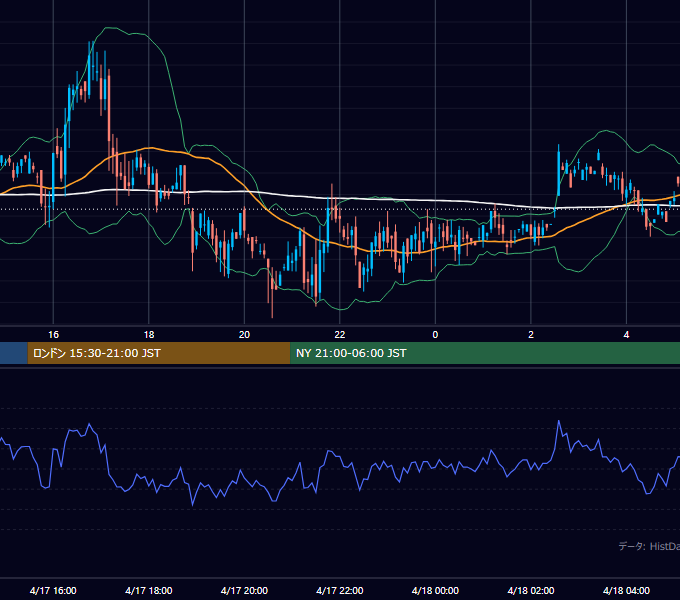This screenshot has width=680, height=600.
Task: Click the HistData data source text
Action: pyautogui.click(x=649, y=546)
